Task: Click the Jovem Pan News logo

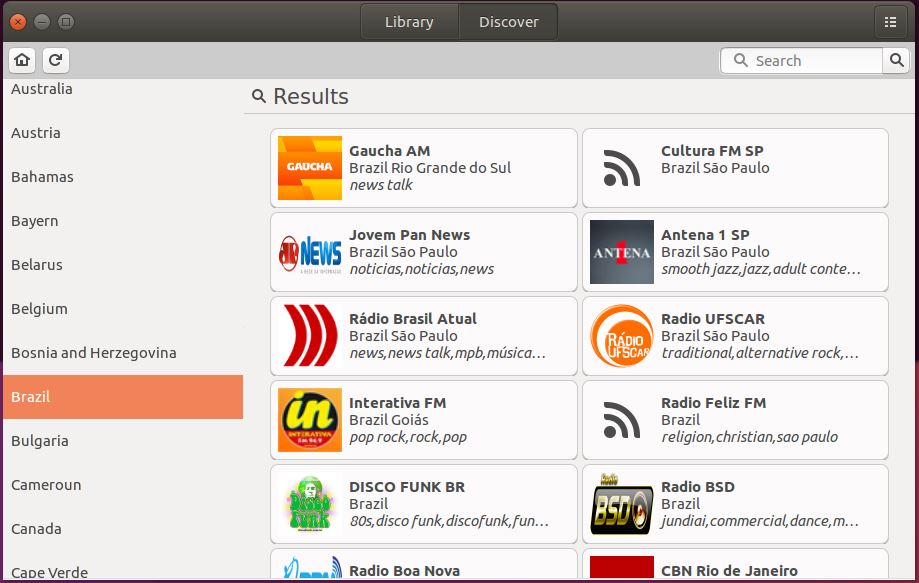Action: coord(310,252)
